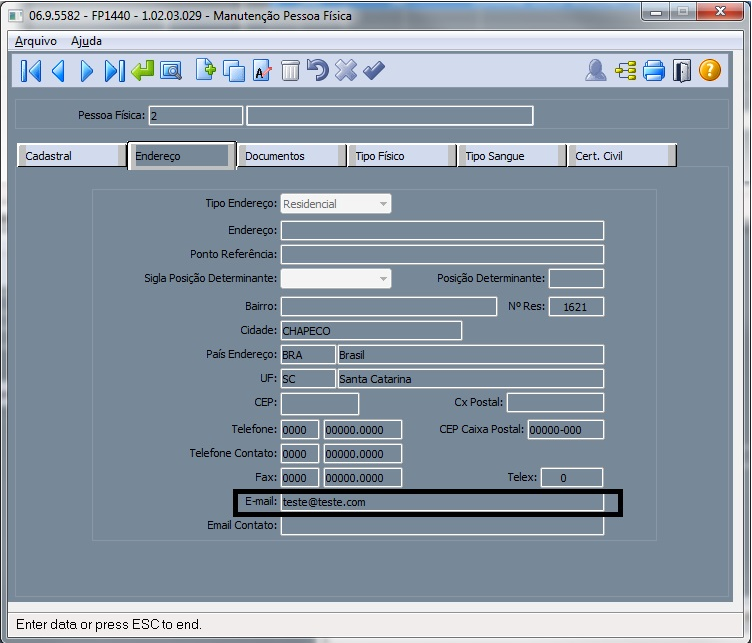
Task: Click Telefone Contato area code field
Action: (300, 454)
